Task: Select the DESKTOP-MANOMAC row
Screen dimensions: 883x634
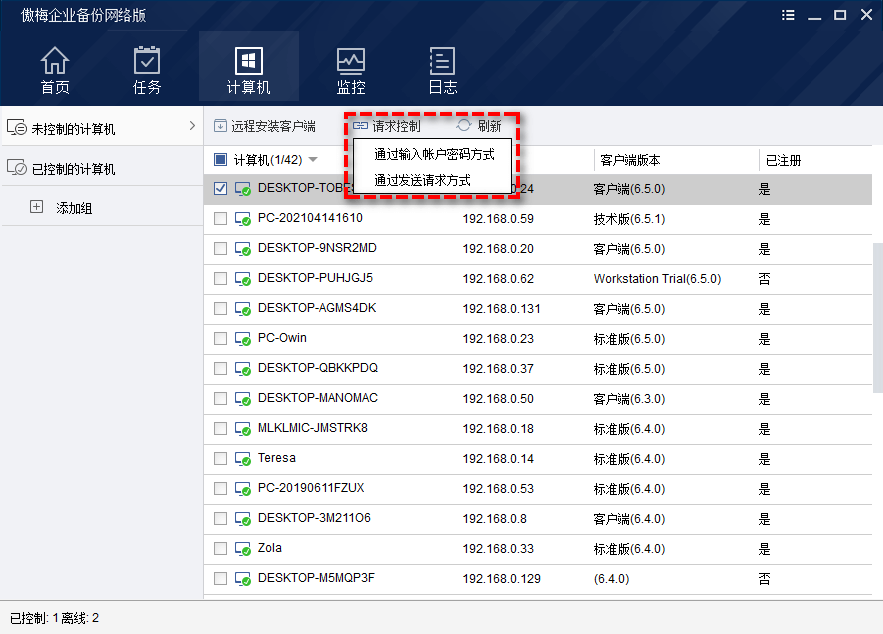Action: point(317,398)
